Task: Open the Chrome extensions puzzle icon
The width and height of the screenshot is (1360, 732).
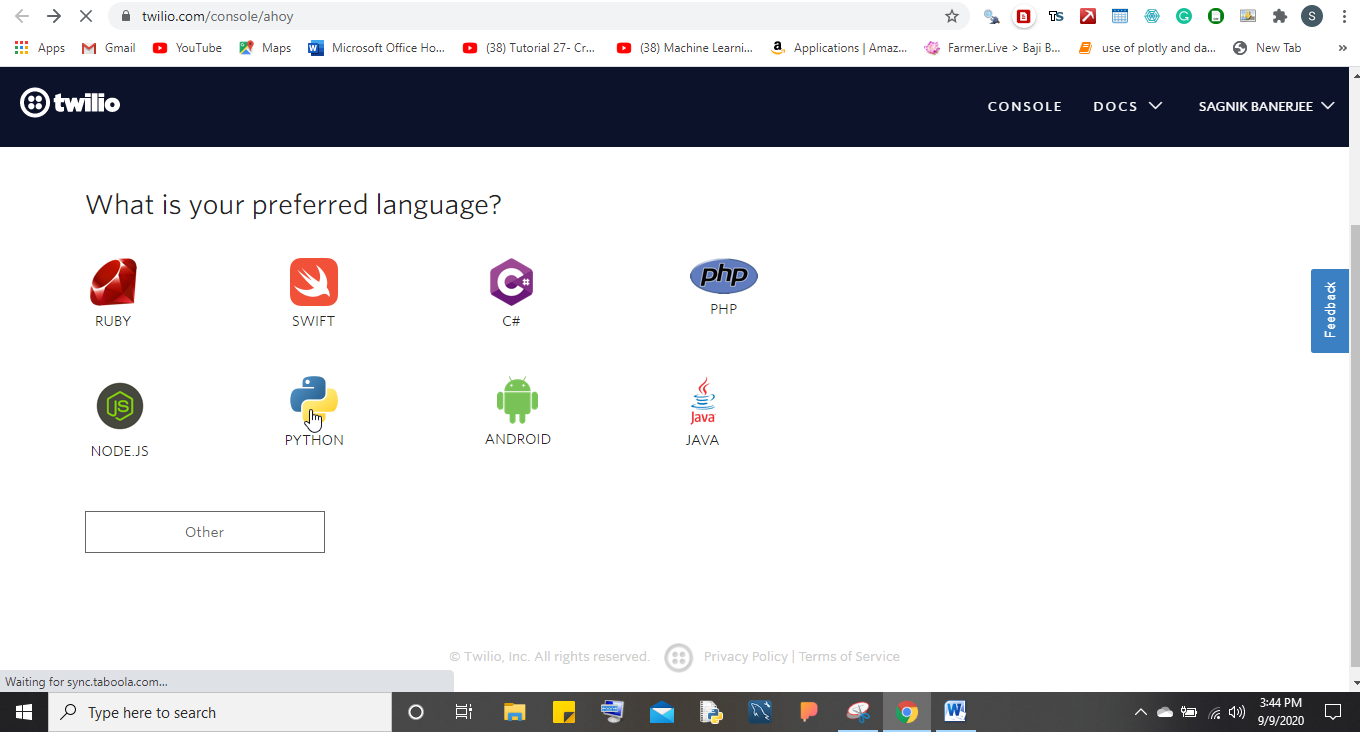Action: (1280, 16)
